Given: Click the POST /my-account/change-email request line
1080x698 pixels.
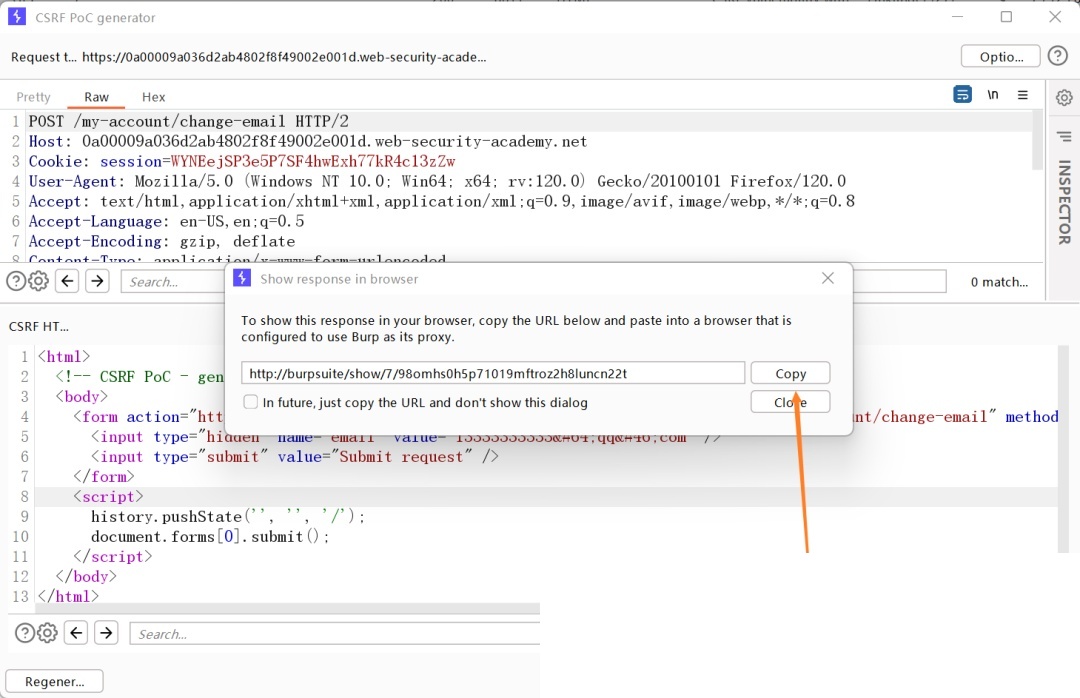Looking at the screenshot, I should (x=189, y=121).
